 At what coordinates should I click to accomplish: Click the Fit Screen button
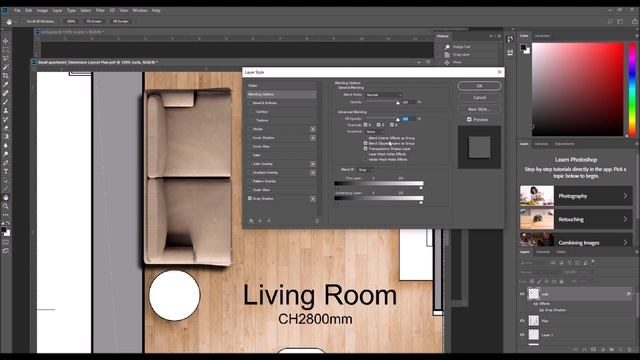(x=94, y=21)
